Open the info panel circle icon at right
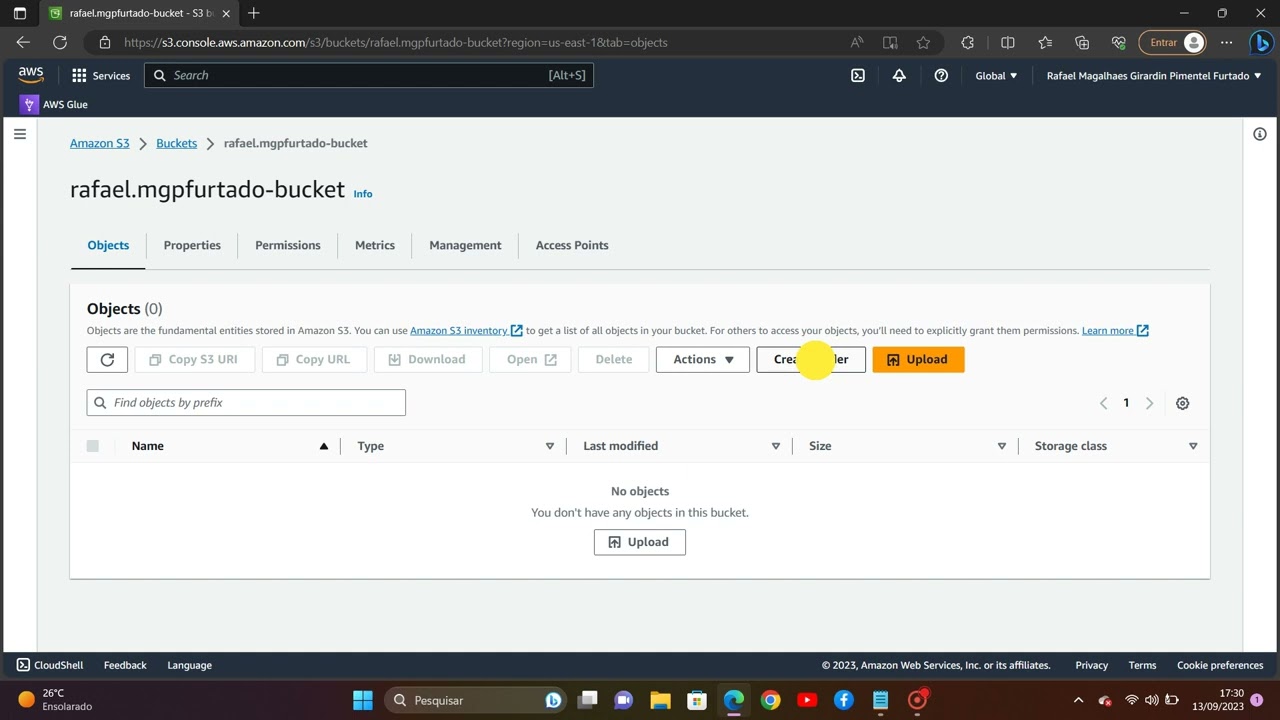Image resolution: width=1280 pixels, height=720 pixels. tap(1260, 134)
